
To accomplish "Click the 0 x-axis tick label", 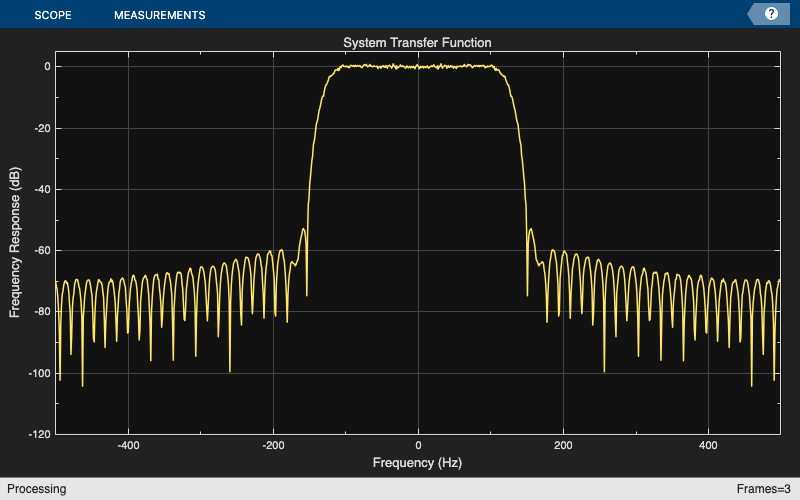I will click(x=418, y=445).
